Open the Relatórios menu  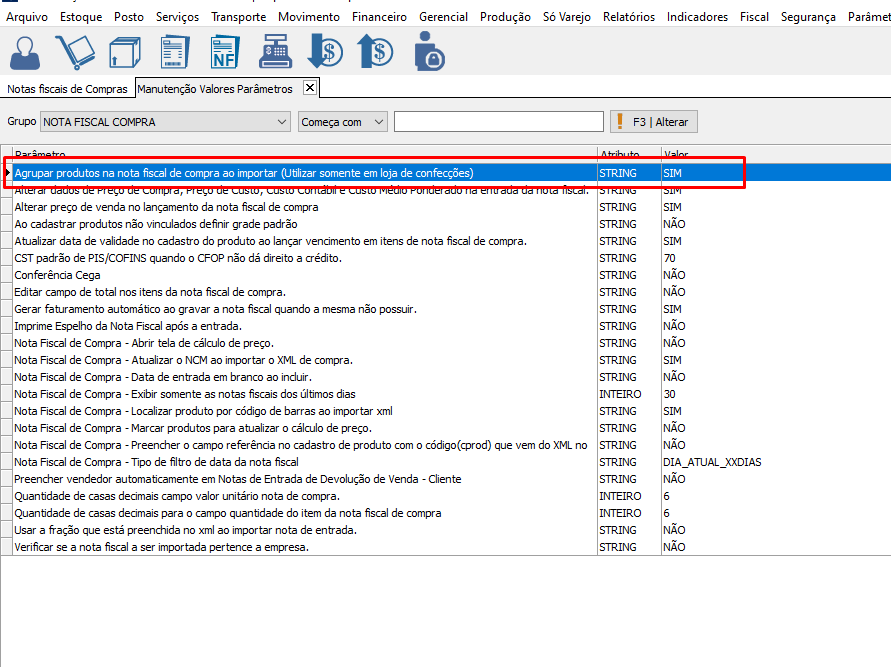pyautogui.click(x=629, y=17)
